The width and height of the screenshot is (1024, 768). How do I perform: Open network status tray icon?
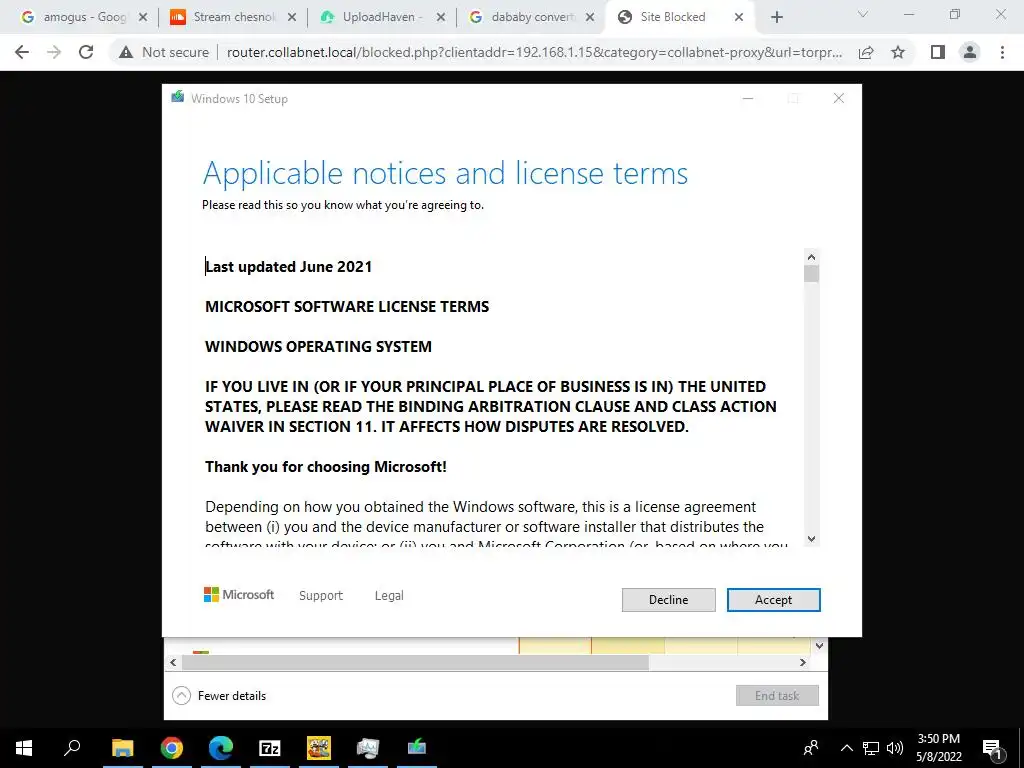pos(871,748)
